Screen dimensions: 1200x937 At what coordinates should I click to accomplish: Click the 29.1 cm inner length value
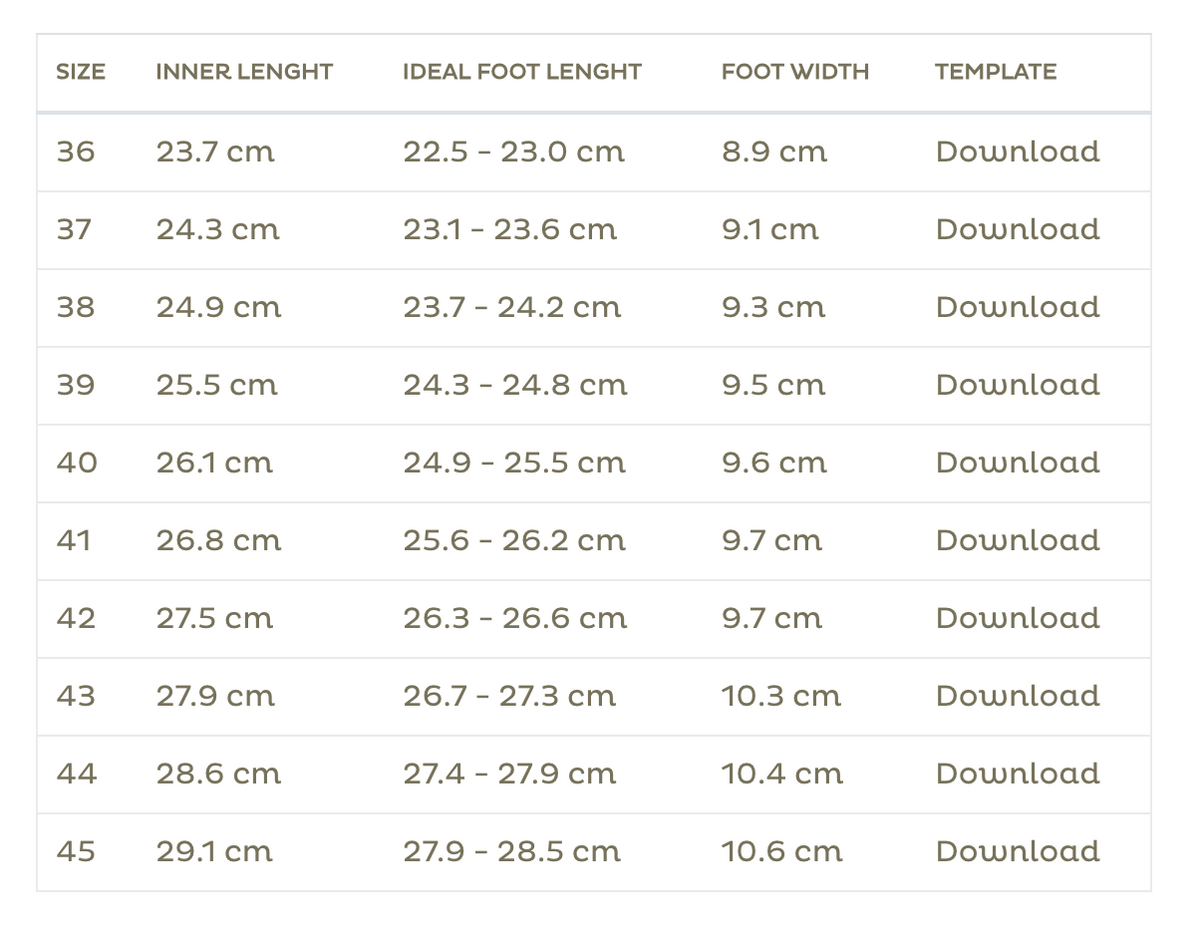214,852
